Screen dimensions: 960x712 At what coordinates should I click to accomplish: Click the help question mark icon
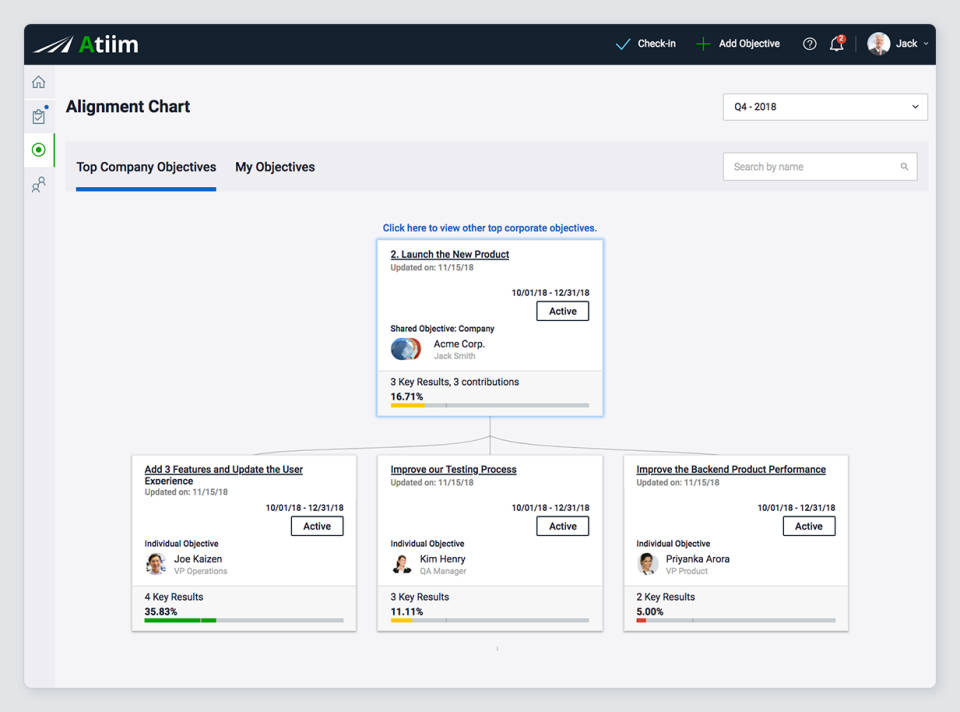coord(809,44)
